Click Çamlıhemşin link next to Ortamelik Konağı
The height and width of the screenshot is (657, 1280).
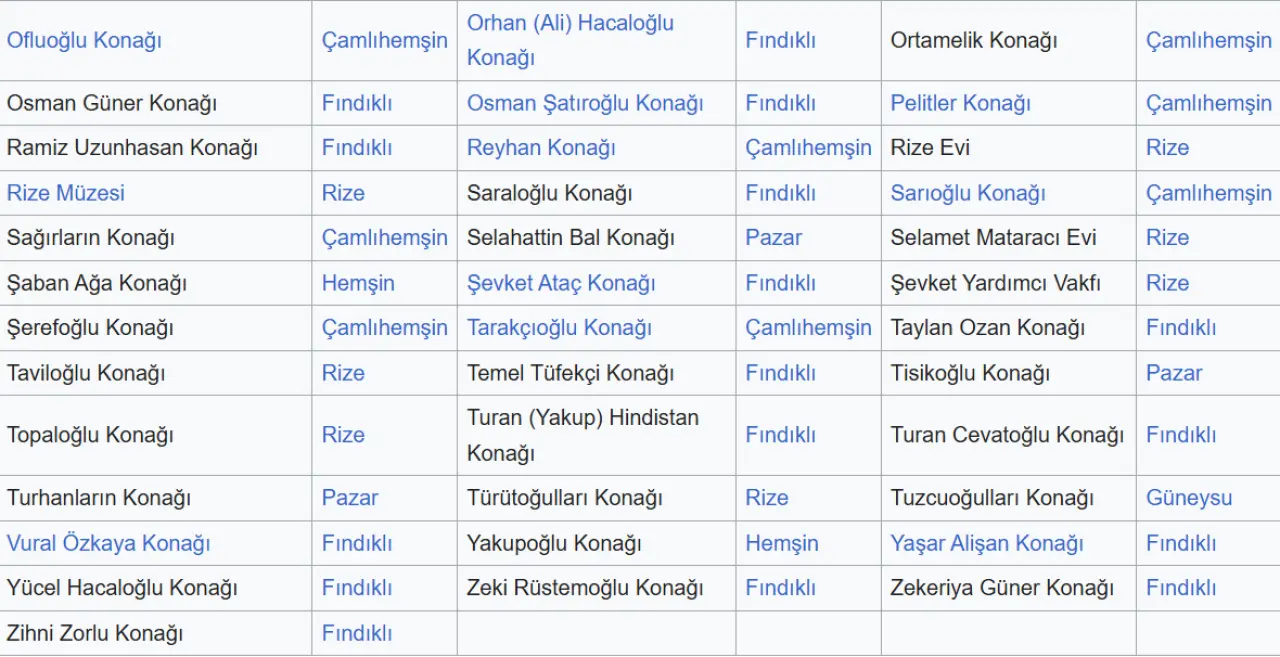(x=1209, y=40)
